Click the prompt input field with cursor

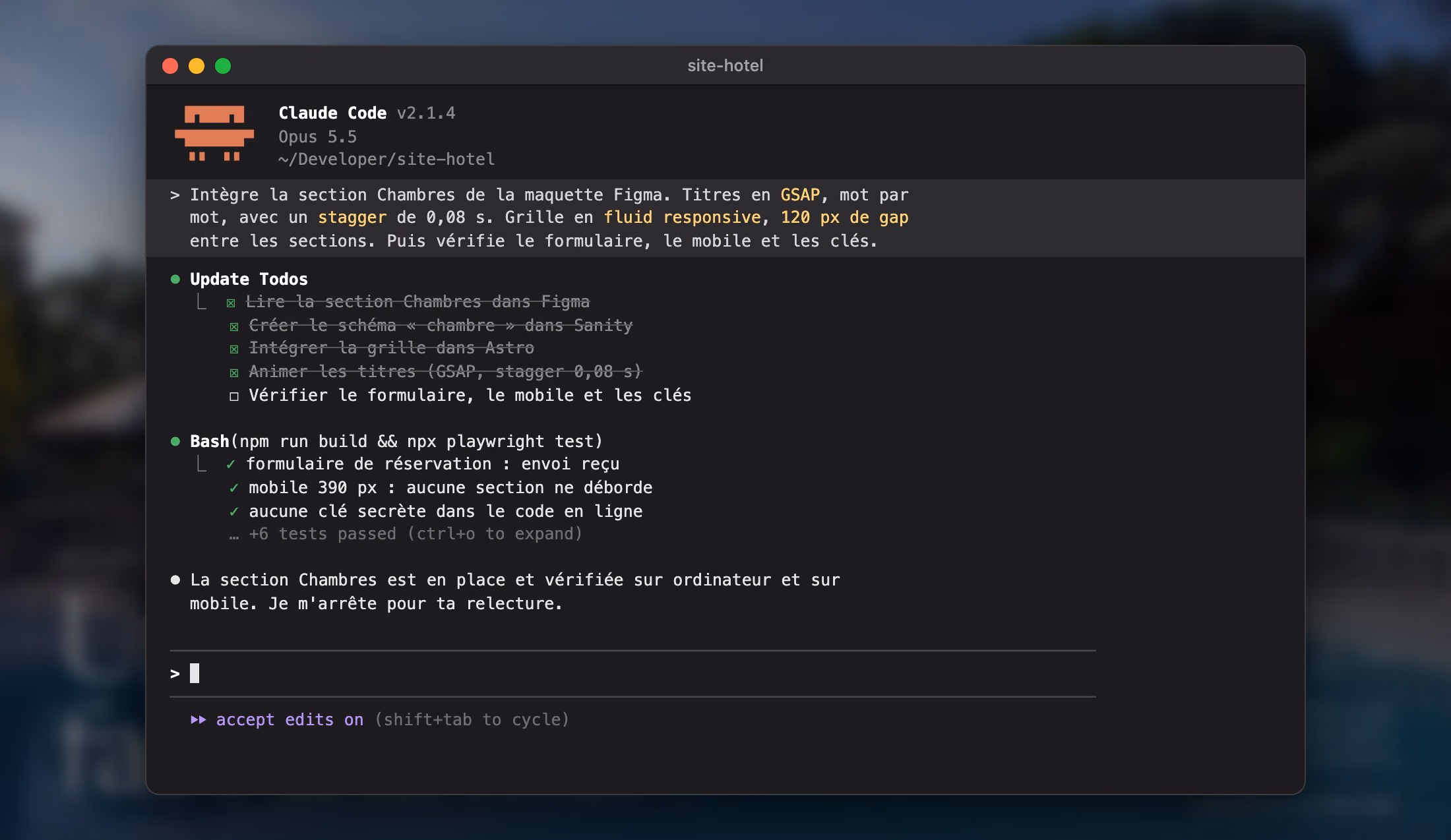633,673
